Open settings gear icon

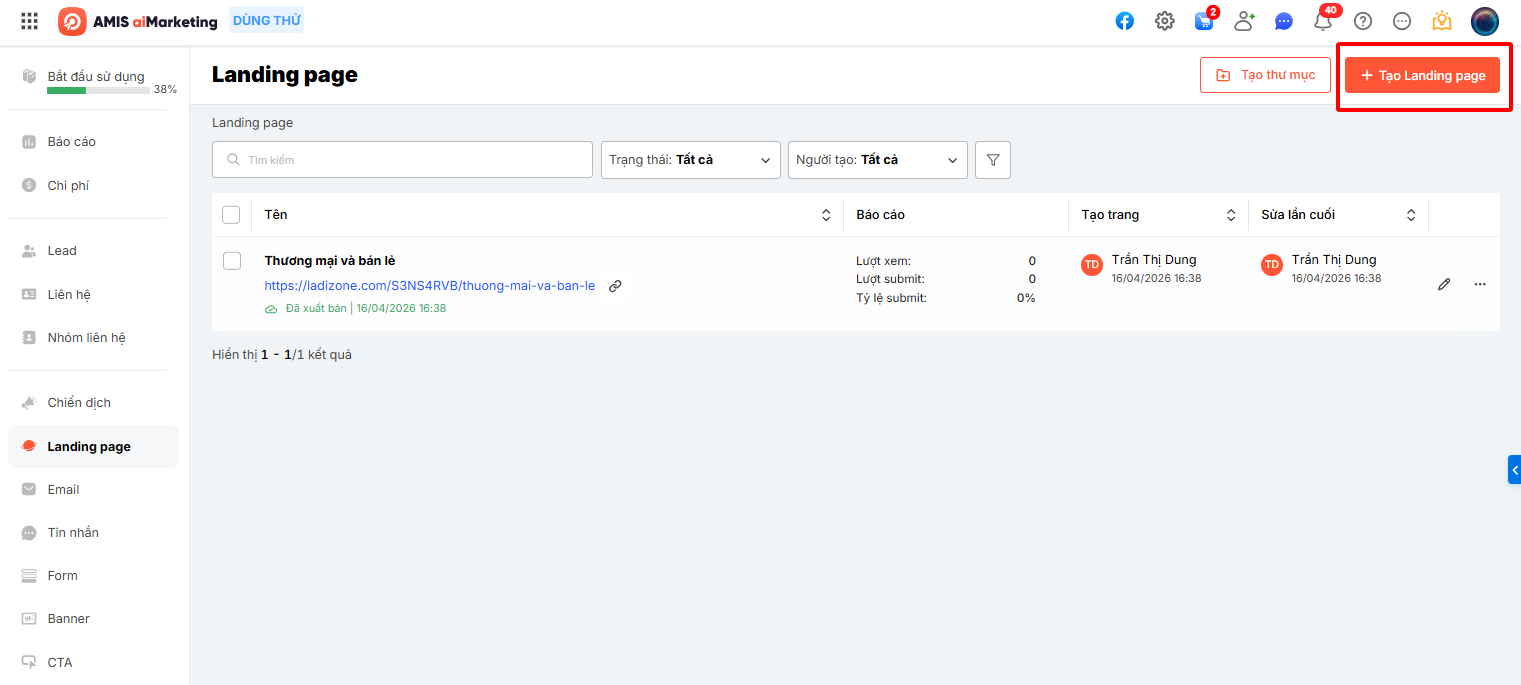[x=1164, y=21]
